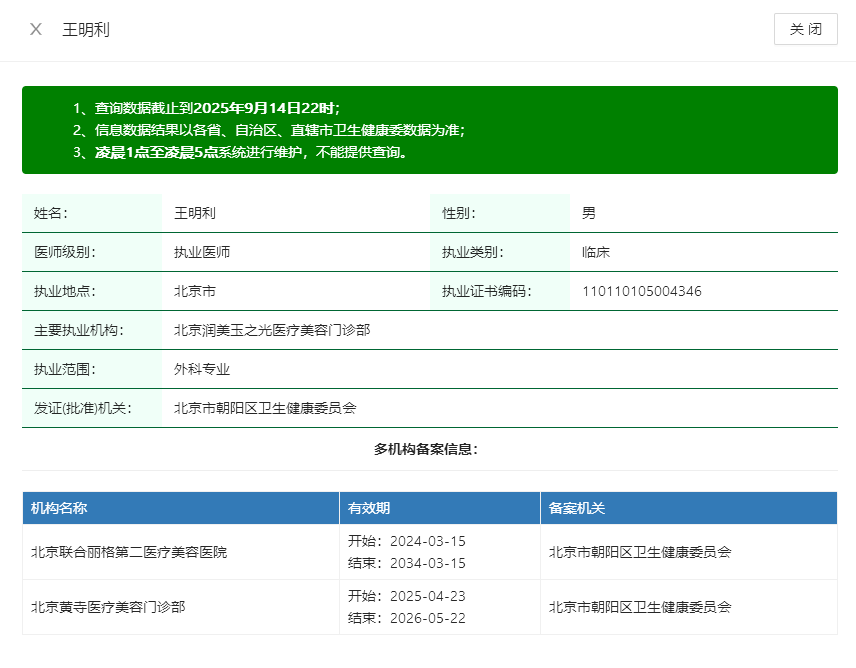Click the end date 2034-03-15
This screenshot has width=856, height=668.
pyautogui.click(x=427, y=563)
